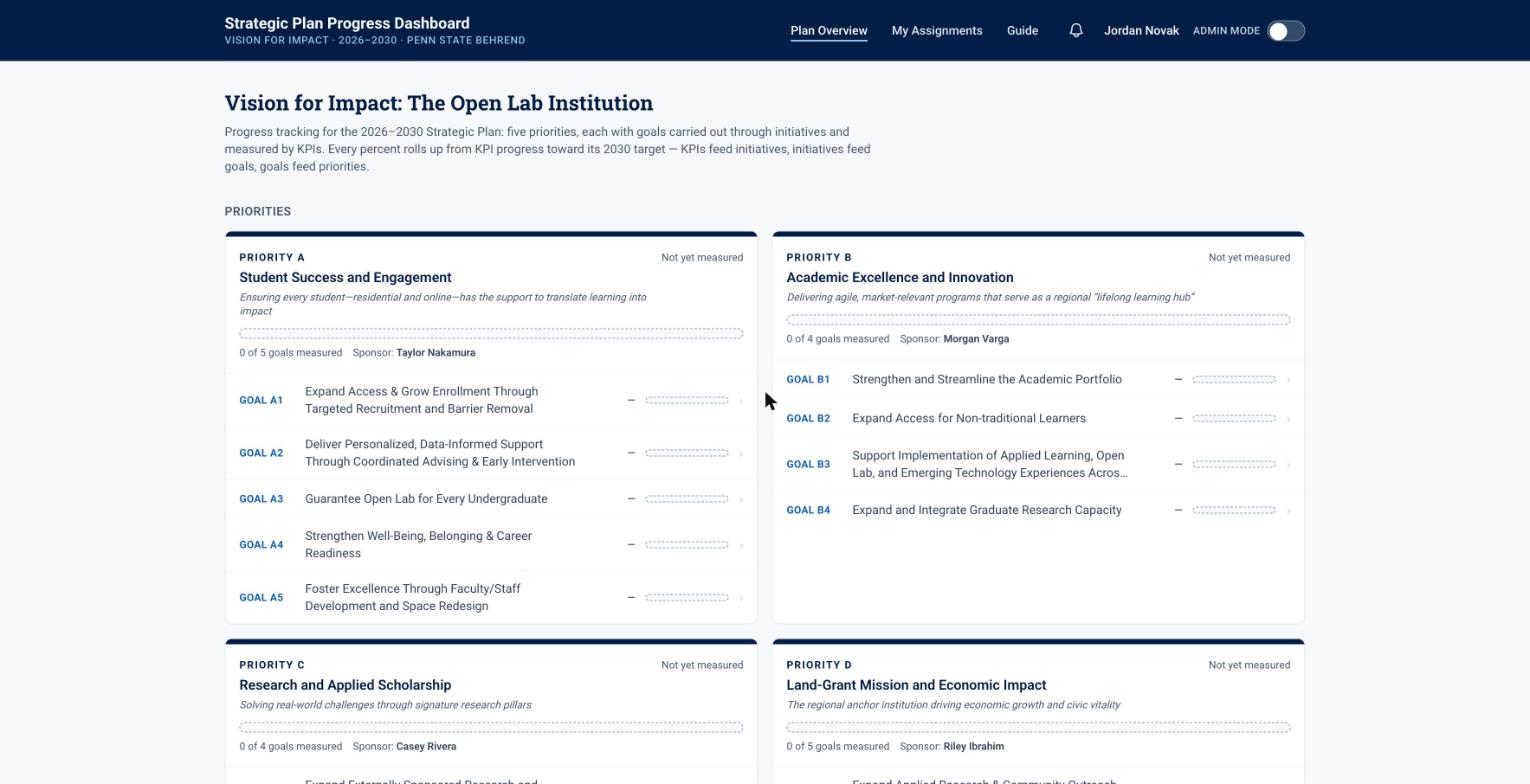1530x784 pixels.
Task: Expand Goal B2 chevron arrow
Action: [1288, 419]
